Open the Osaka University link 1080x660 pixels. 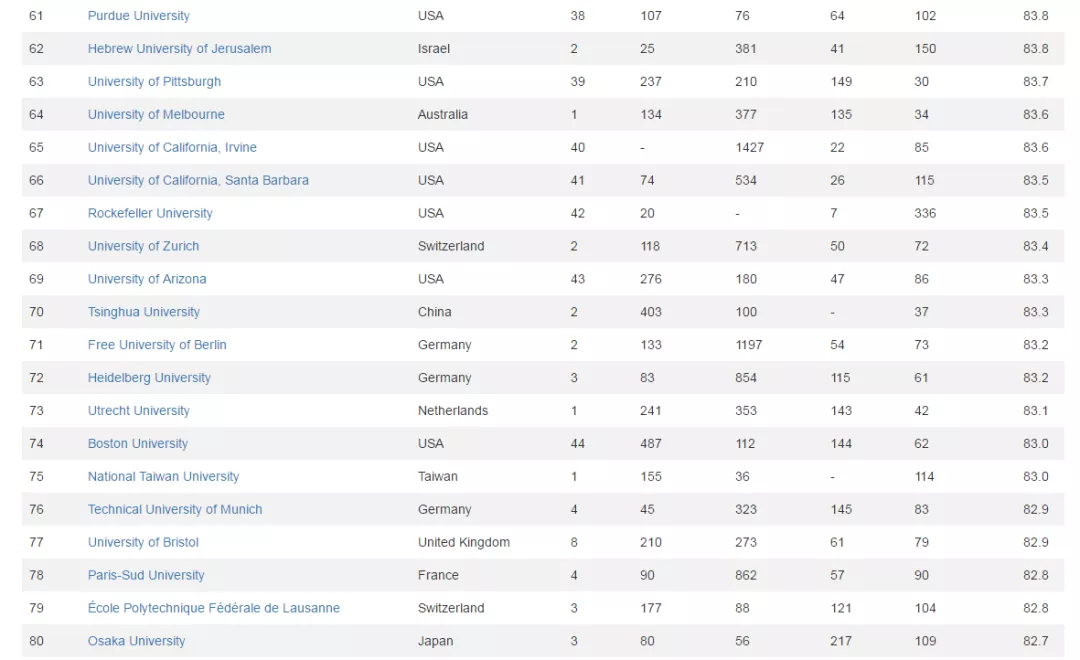[136, 641]
